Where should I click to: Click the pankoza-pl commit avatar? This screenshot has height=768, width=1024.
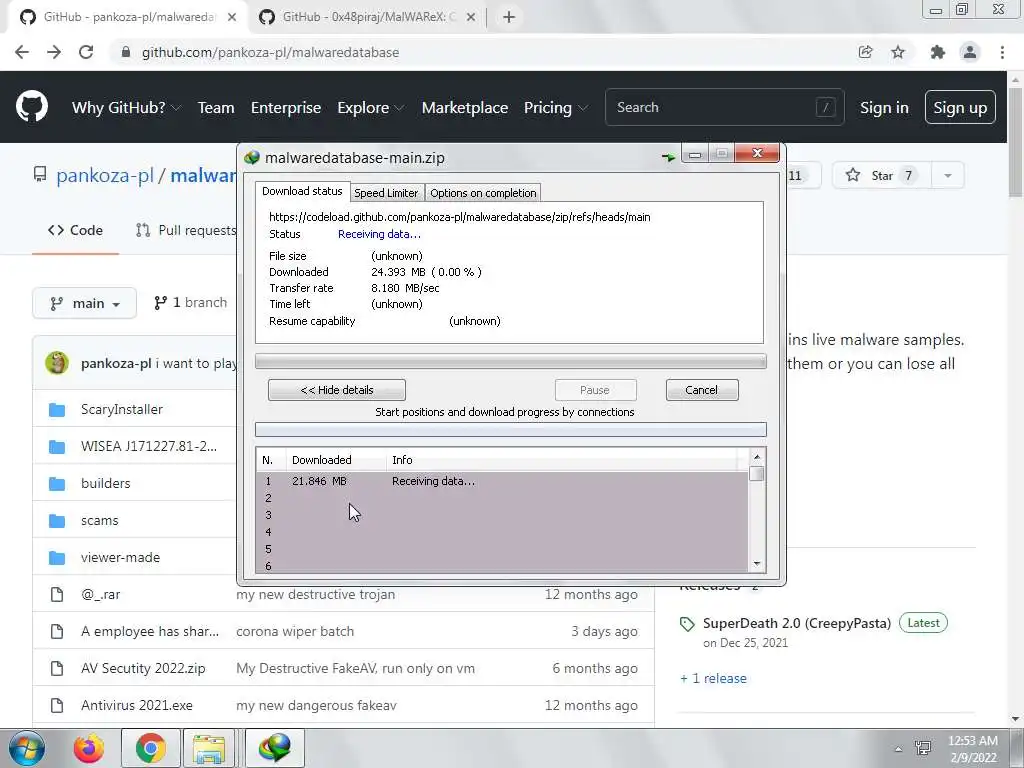pyautogui.click(x=57, y=363)
